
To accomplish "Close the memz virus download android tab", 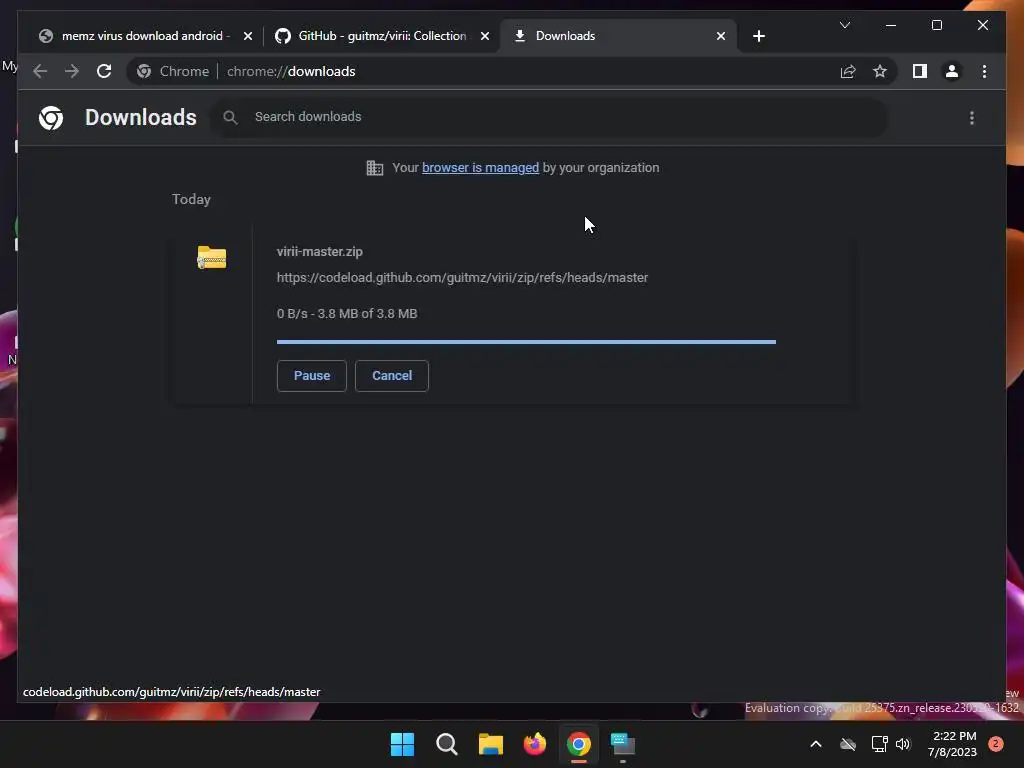I will [248, 36].
